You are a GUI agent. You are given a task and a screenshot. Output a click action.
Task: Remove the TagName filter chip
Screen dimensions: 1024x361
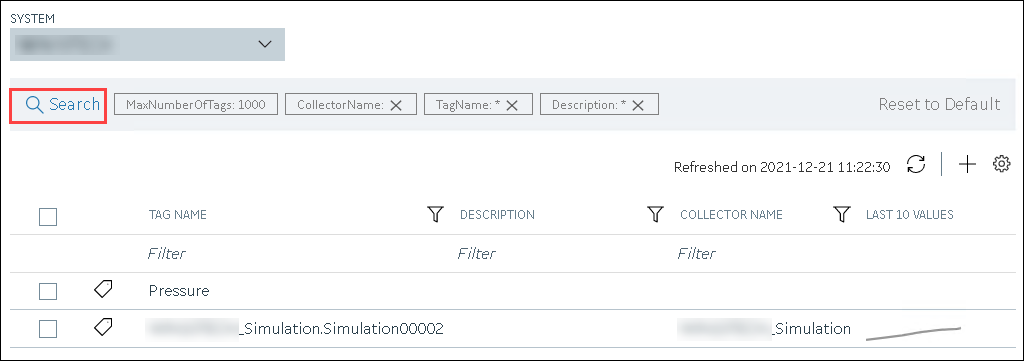coord(512,105)
